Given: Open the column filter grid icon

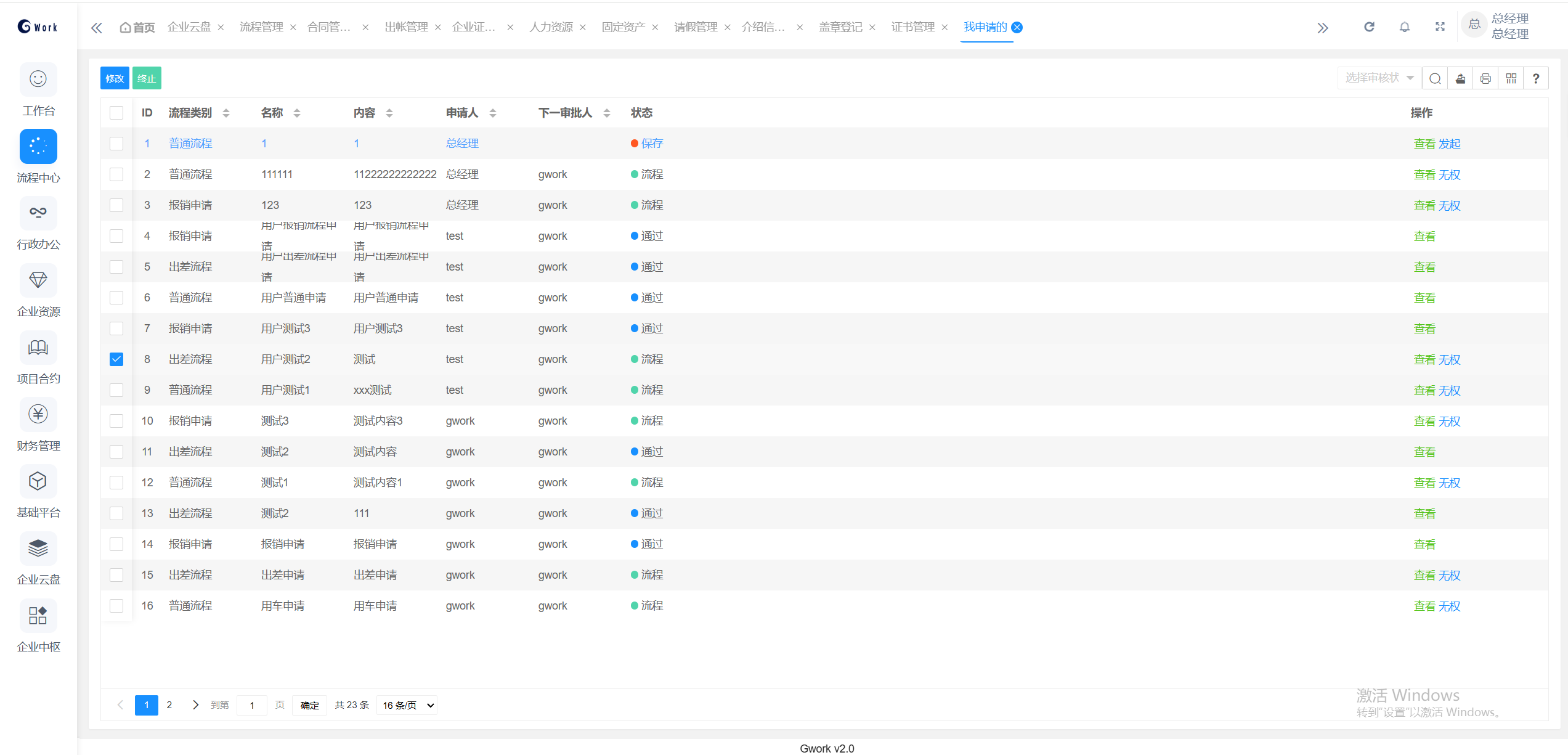Looking at the screenshot, I should [1511, 78].
